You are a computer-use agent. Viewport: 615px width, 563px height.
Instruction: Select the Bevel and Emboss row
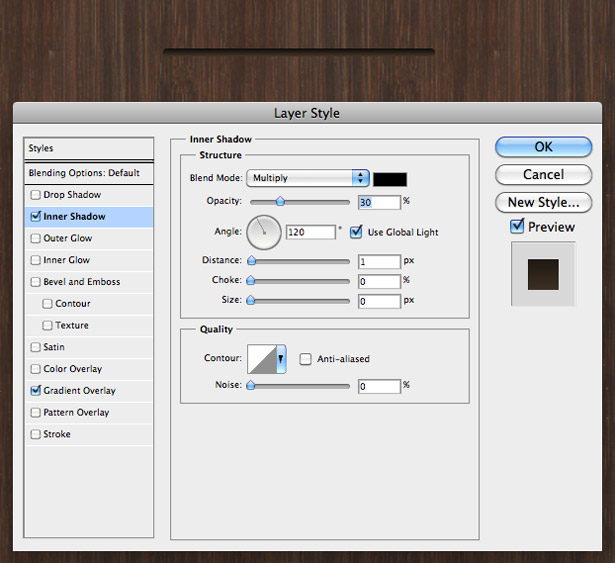coord(89,282)
